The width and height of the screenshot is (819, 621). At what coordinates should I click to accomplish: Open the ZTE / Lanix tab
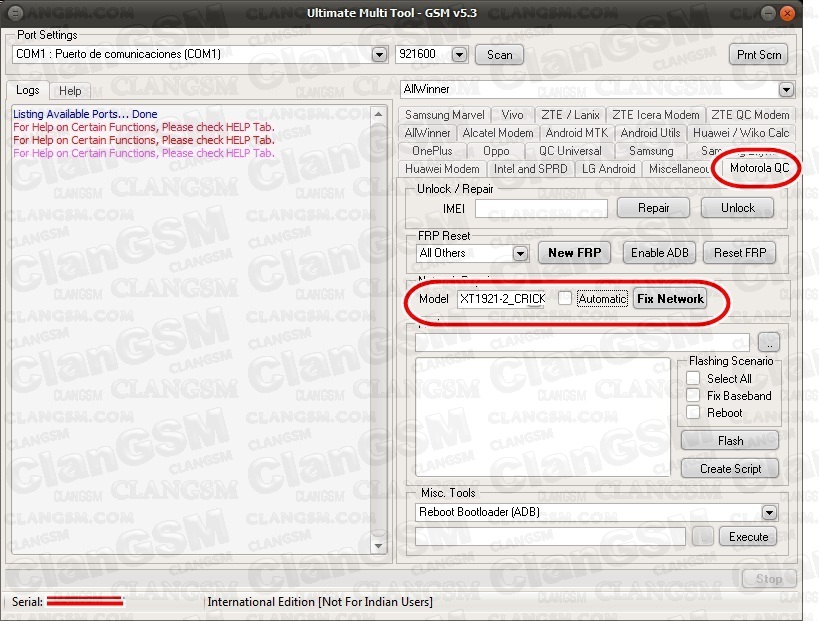[x=570, y=115]
